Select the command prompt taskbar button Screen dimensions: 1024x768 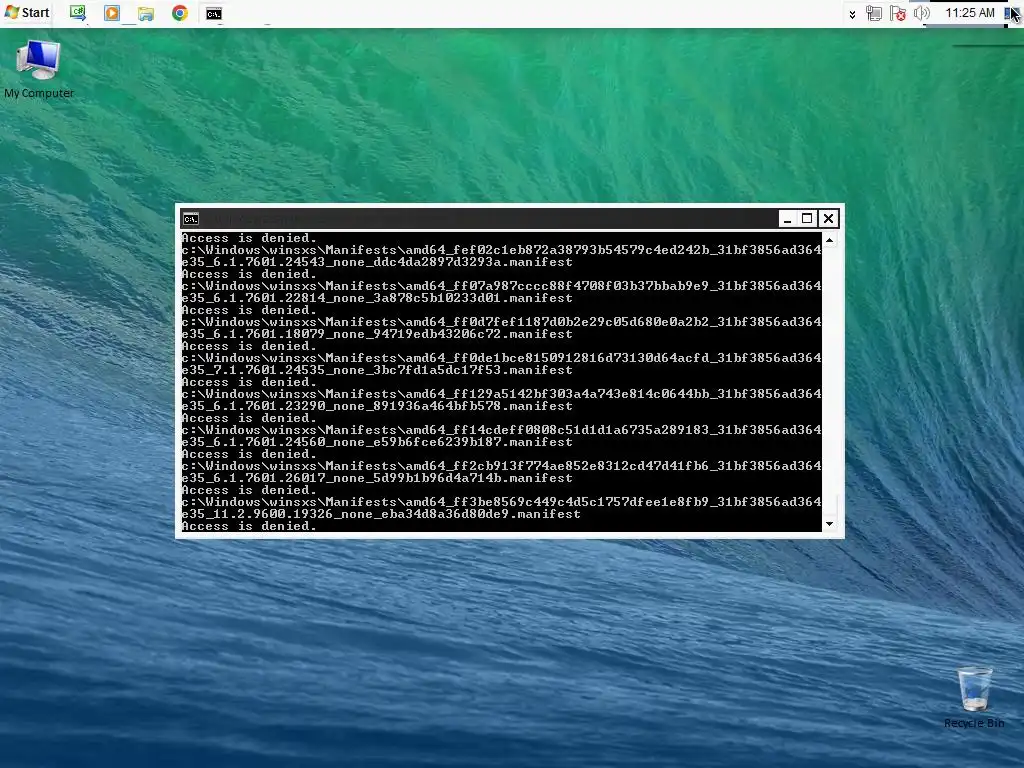[214, 13]
